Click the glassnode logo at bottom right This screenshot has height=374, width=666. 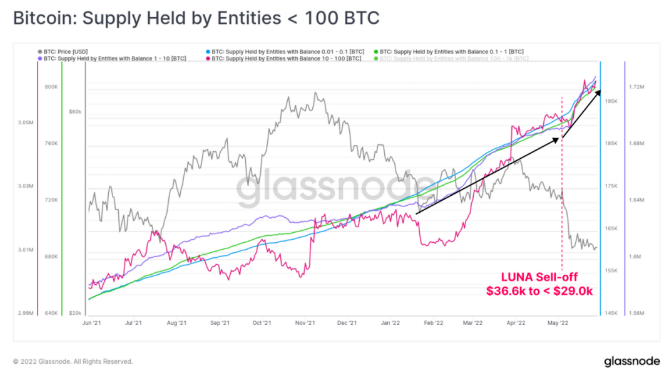632,361
